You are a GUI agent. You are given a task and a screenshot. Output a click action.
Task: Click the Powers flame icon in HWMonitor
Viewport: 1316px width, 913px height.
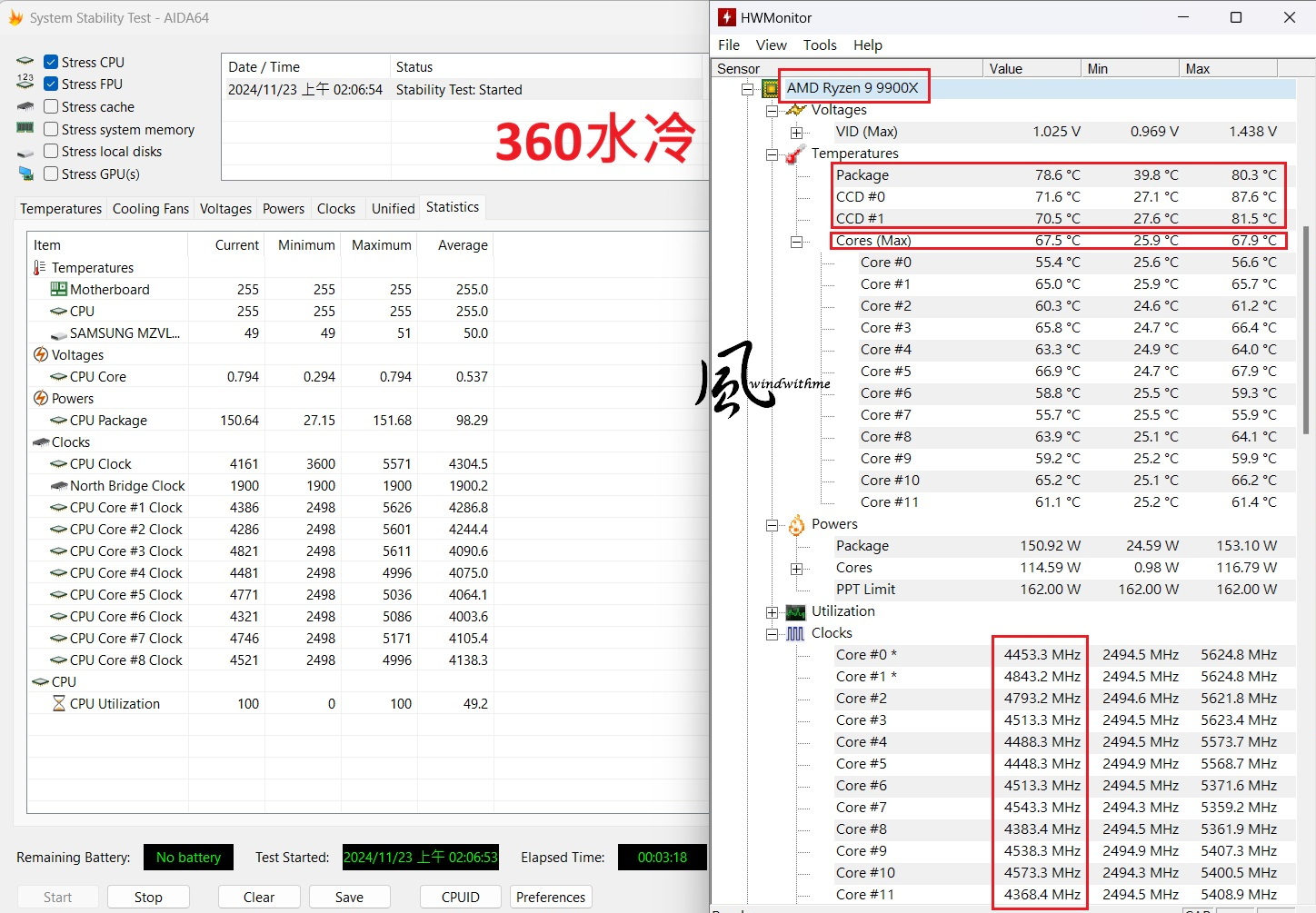pos(796,525)
